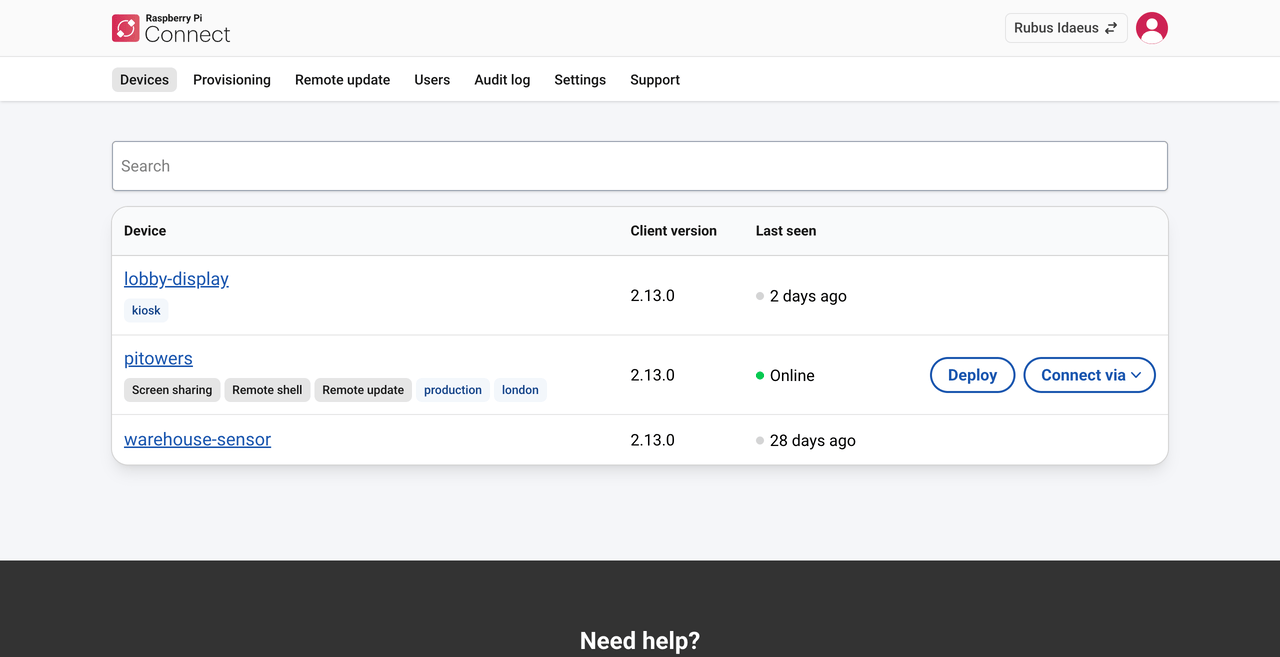Click the 2.13.0 version in lobby-display row
The image size is (1280, 657).
[x=652, y=296]
